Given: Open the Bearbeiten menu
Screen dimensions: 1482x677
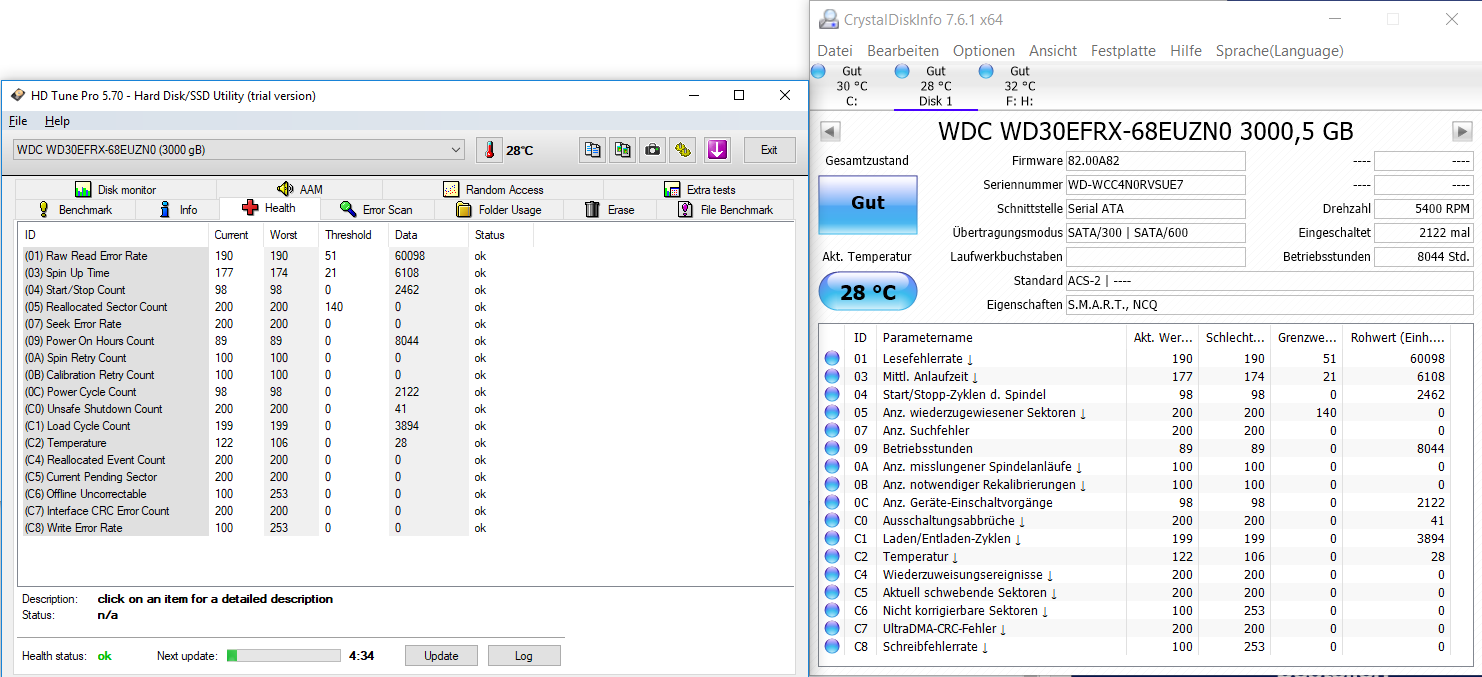Looking at the screenshot, I should 903,51.
